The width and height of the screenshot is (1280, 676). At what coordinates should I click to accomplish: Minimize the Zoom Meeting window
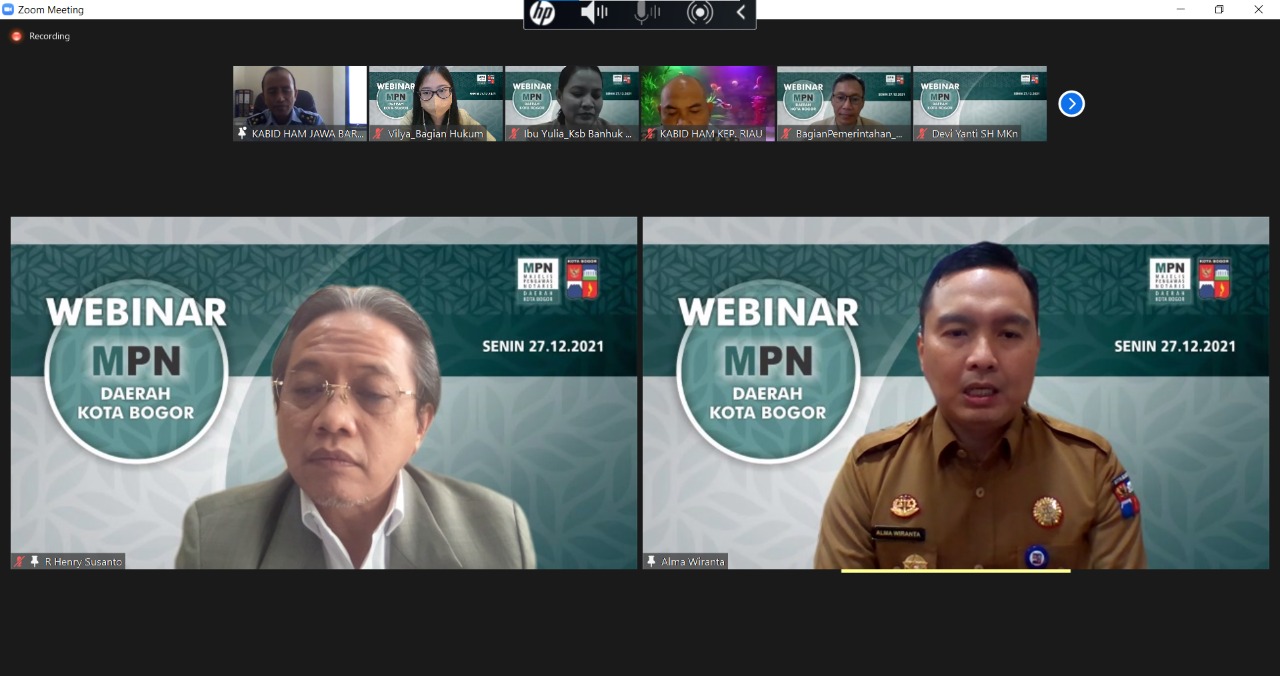(1181, 9)
